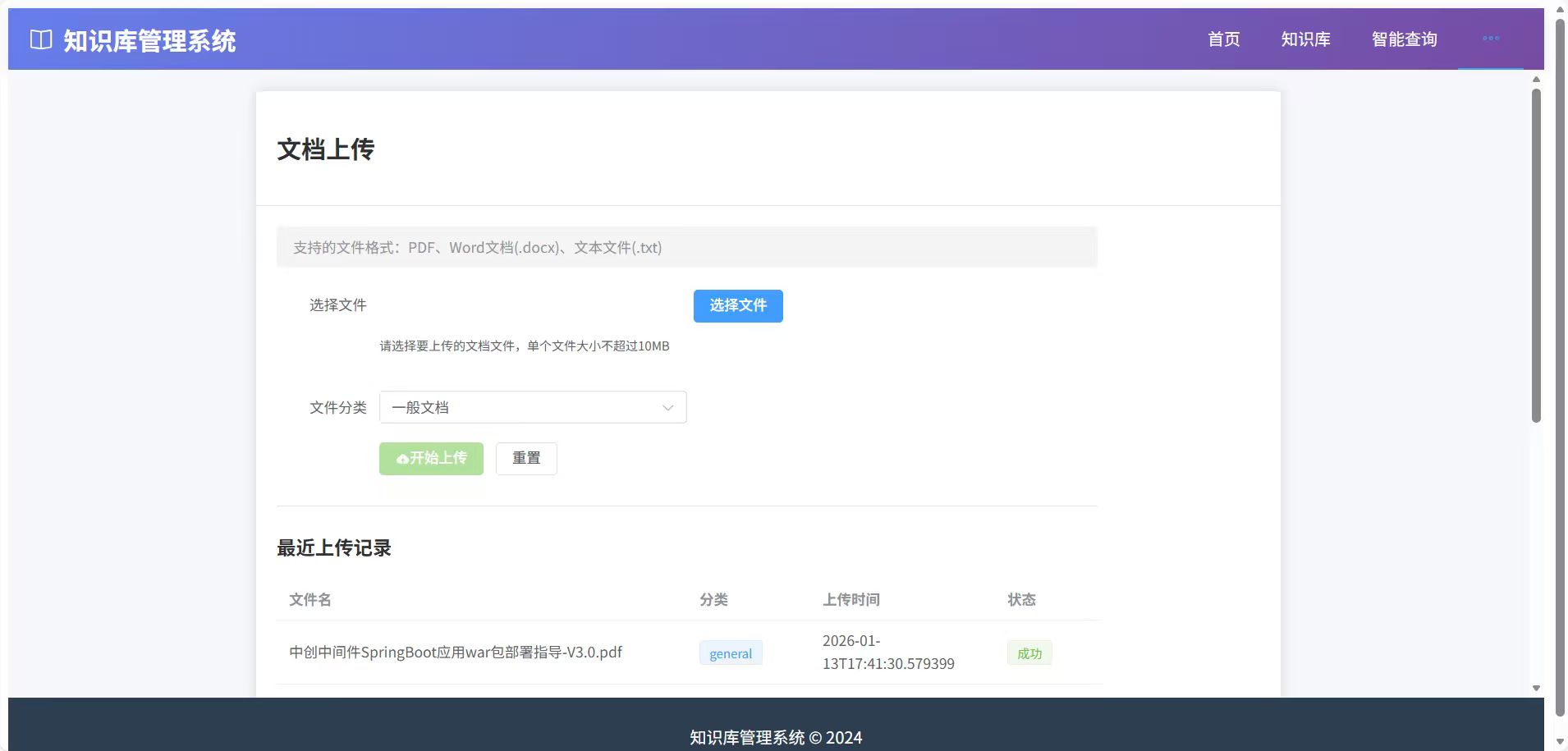
Task: Open the "..." overflow menu in the navbar
Action: point(1491,39)
